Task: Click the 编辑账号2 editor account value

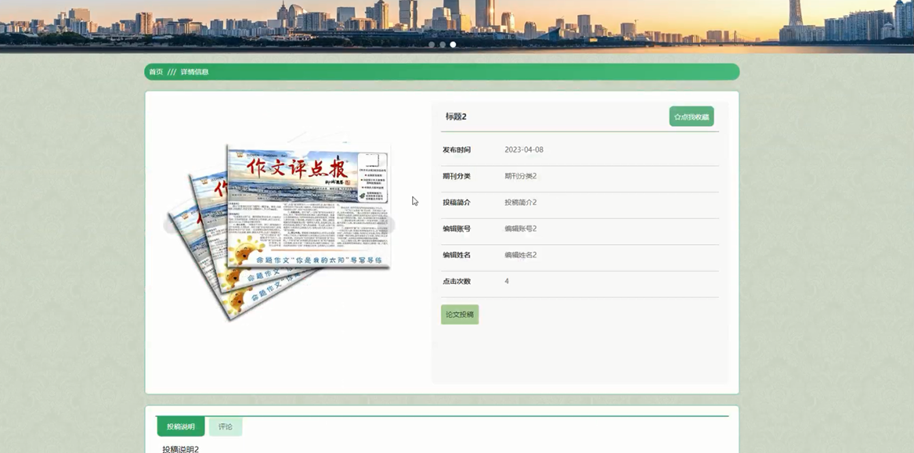Action: (x=521, y=229)
